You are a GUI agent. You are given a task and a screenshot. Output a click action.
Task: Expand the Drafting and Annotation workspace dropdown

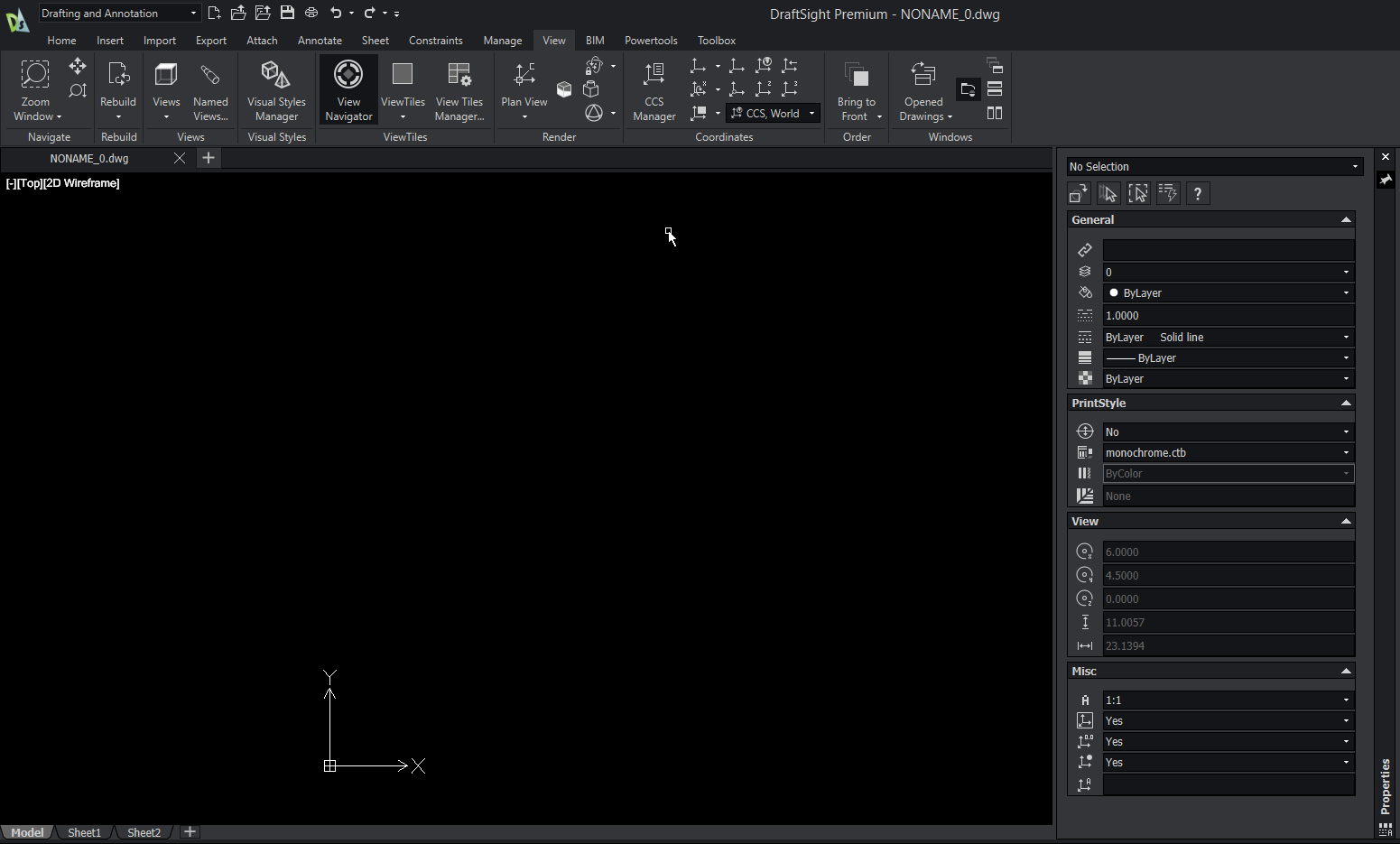point(118,13)
